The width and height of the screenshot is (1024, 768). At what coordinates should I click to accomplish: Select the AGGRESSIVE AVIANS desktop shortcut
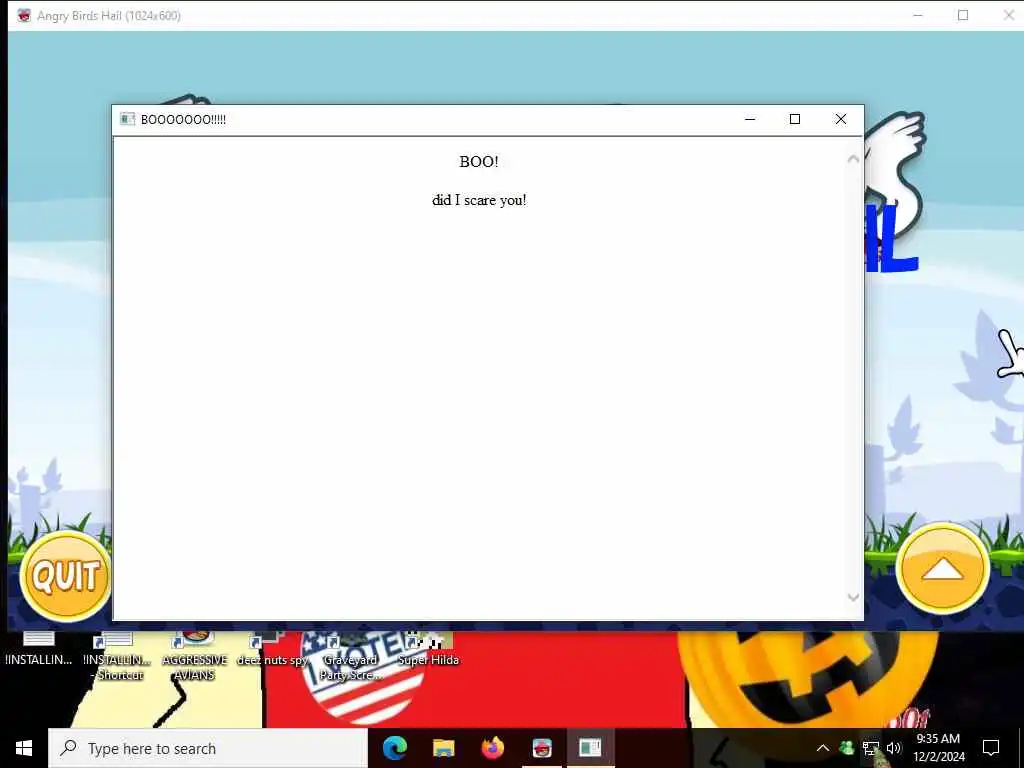(195, 656)
